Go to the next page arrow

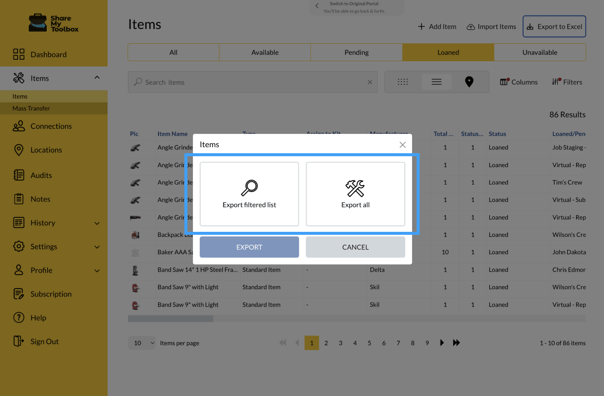pos(441,343)
